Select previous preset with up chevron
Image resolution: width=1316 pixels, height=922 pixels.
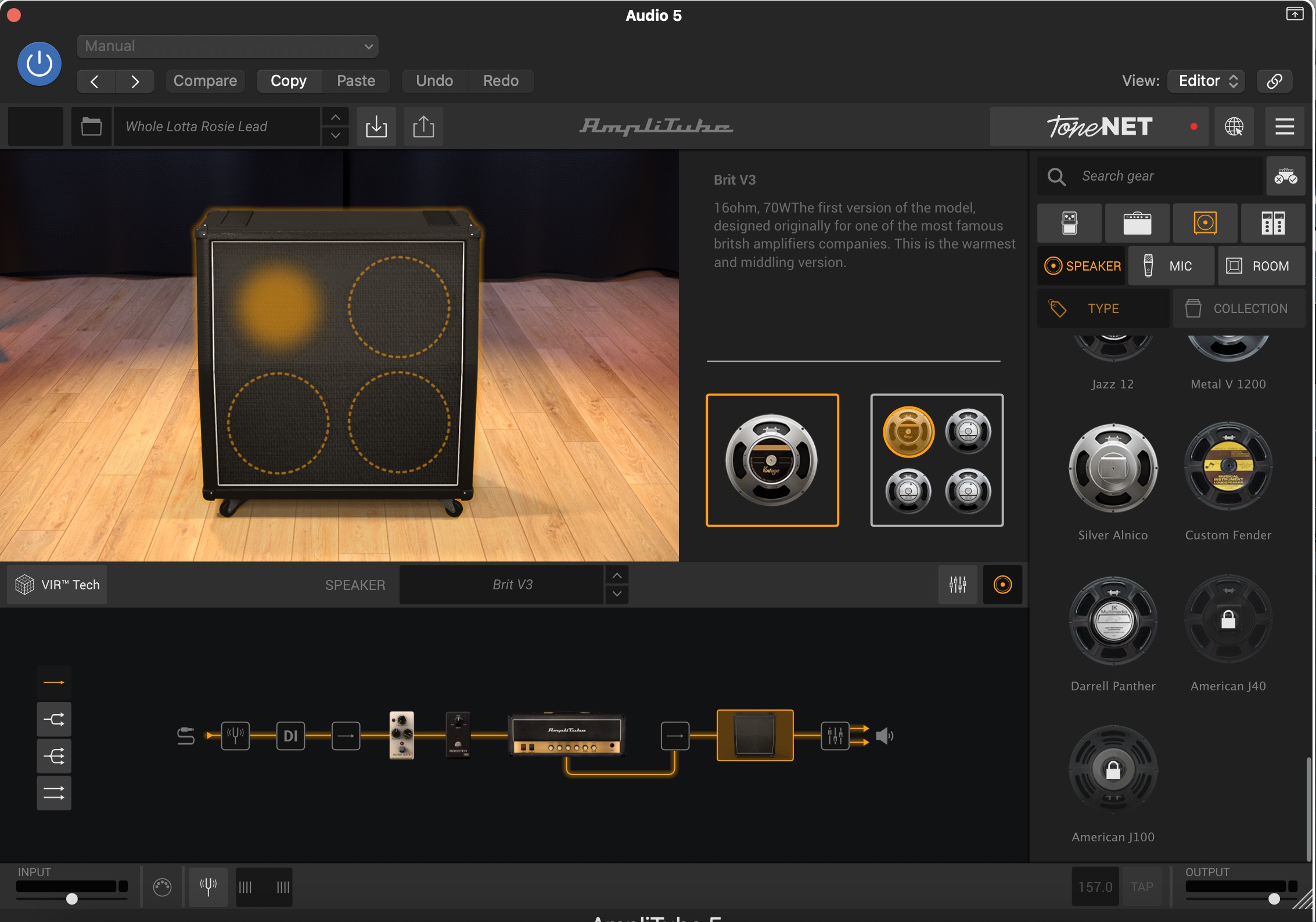pyautogui.click(x=336, y=117)
